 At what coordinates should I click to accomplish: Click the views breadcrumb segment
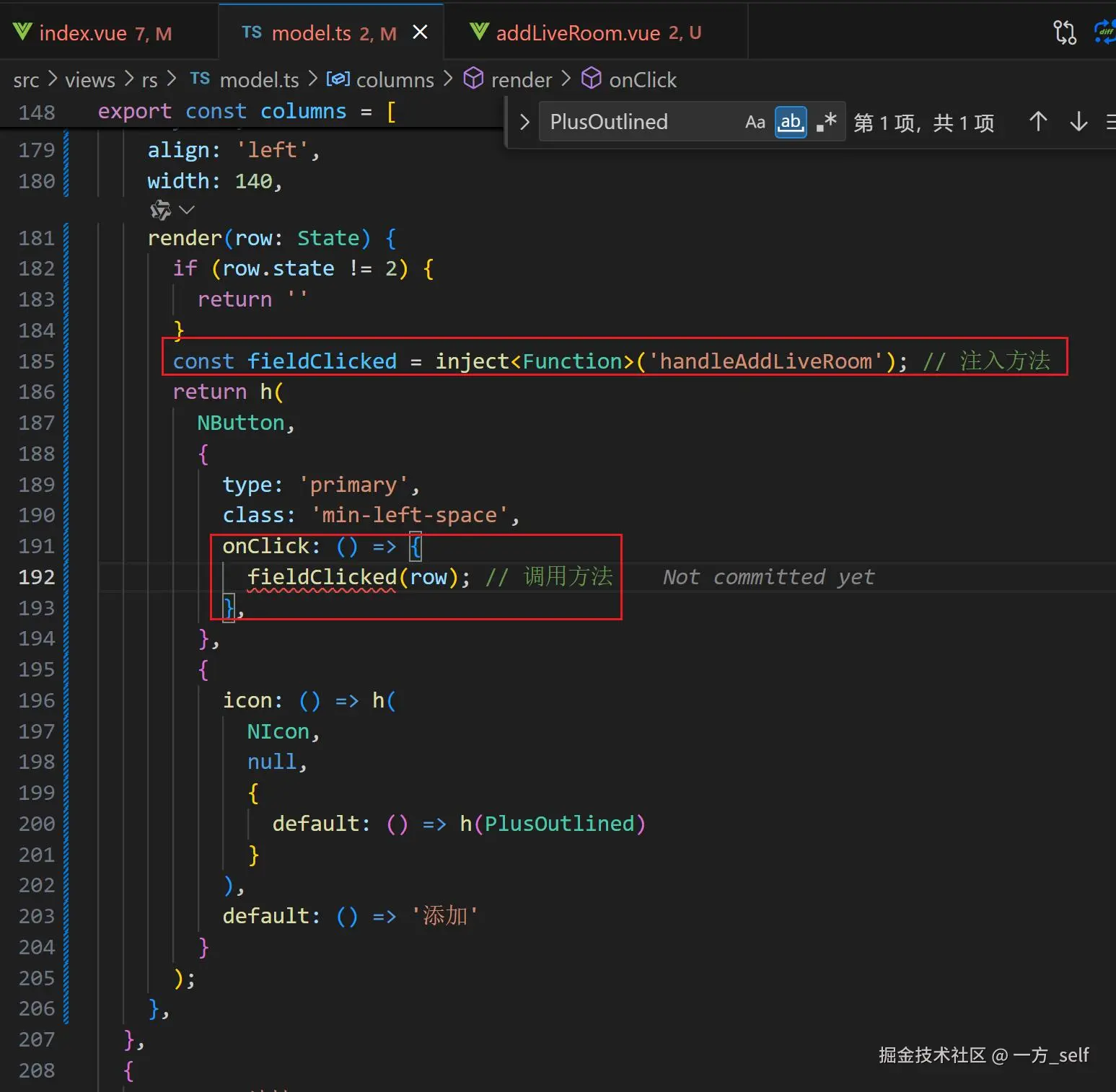(90, 79)
